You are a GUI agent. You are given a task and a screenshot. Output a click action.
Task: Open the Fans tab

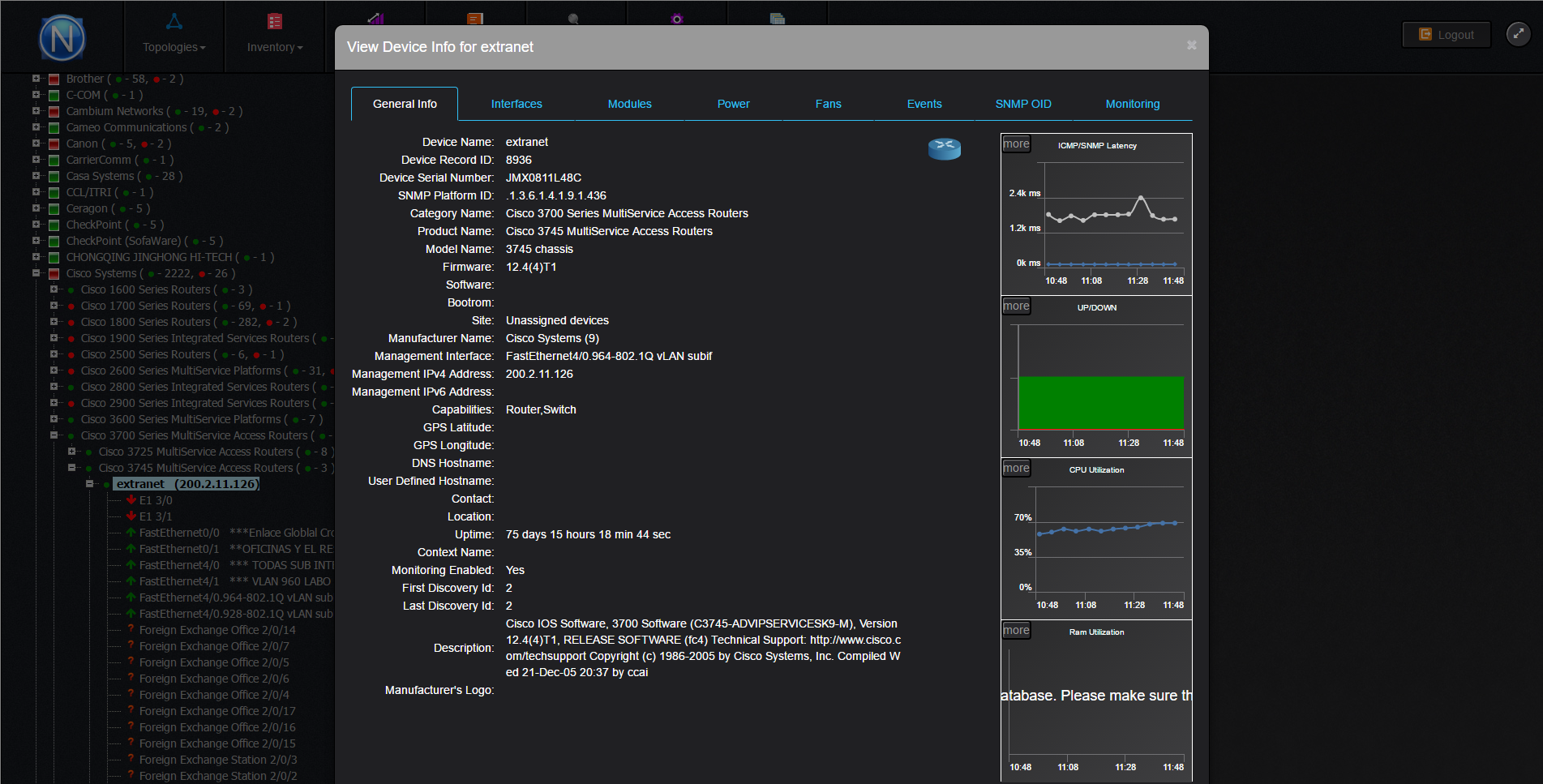(x=829, y=104)
